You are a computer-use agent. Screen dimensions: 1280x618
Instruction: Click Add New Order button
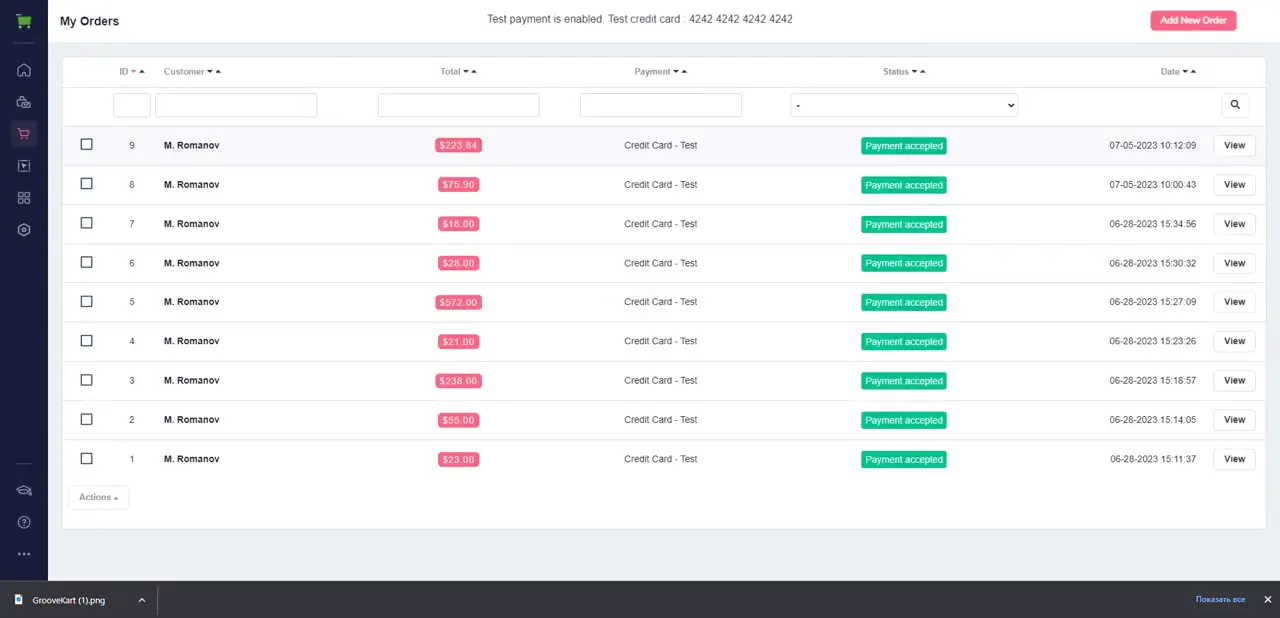(1193, 20)
